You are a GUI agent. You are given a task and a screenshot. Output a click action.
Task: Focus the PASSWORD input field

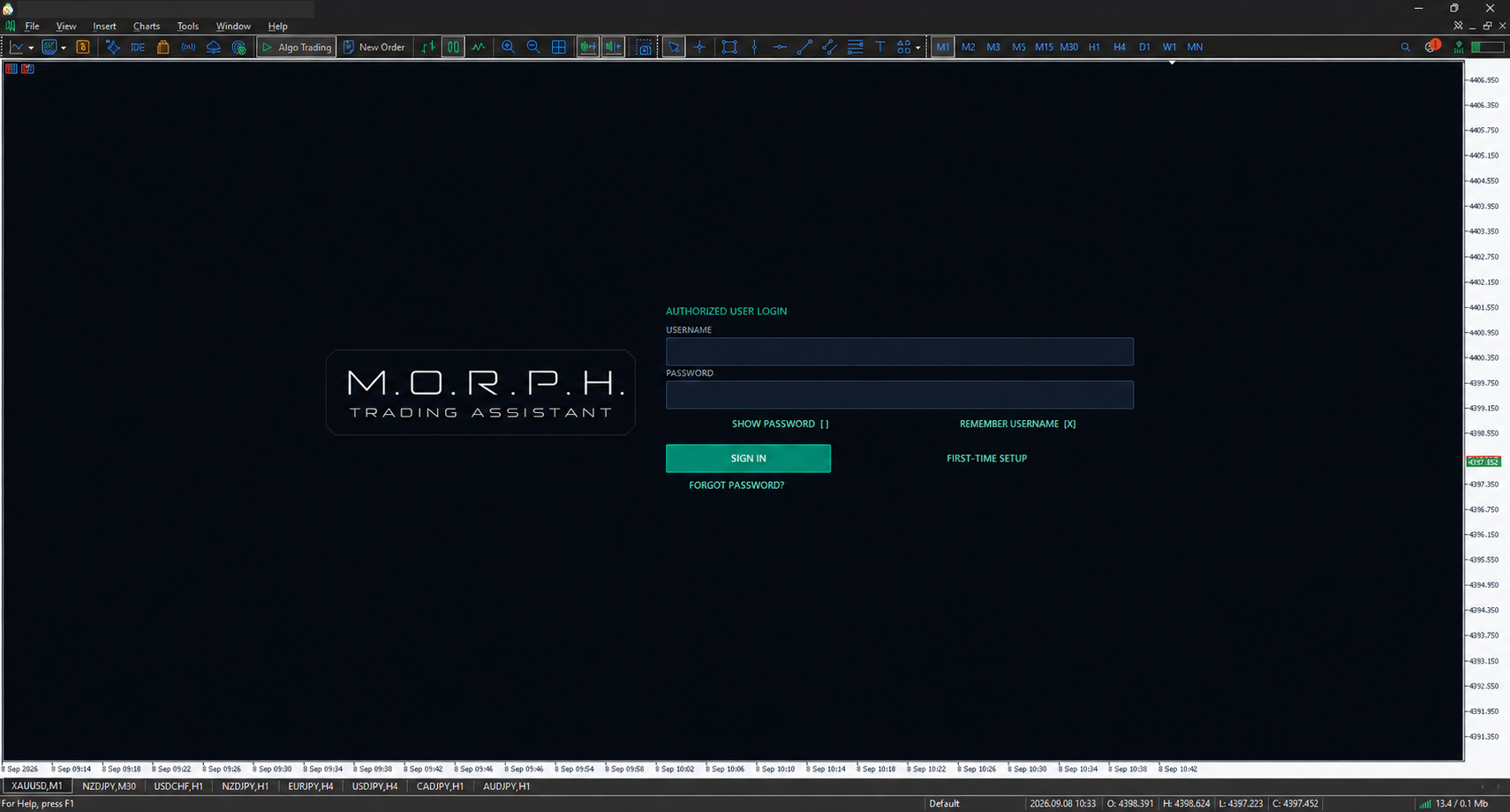pos(900,395)
